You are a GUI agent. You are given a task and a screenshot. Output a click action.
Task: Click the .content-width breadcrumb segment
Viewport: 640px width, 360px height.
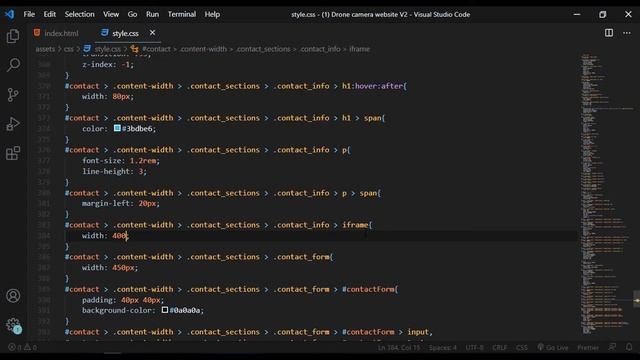[203, 49]
